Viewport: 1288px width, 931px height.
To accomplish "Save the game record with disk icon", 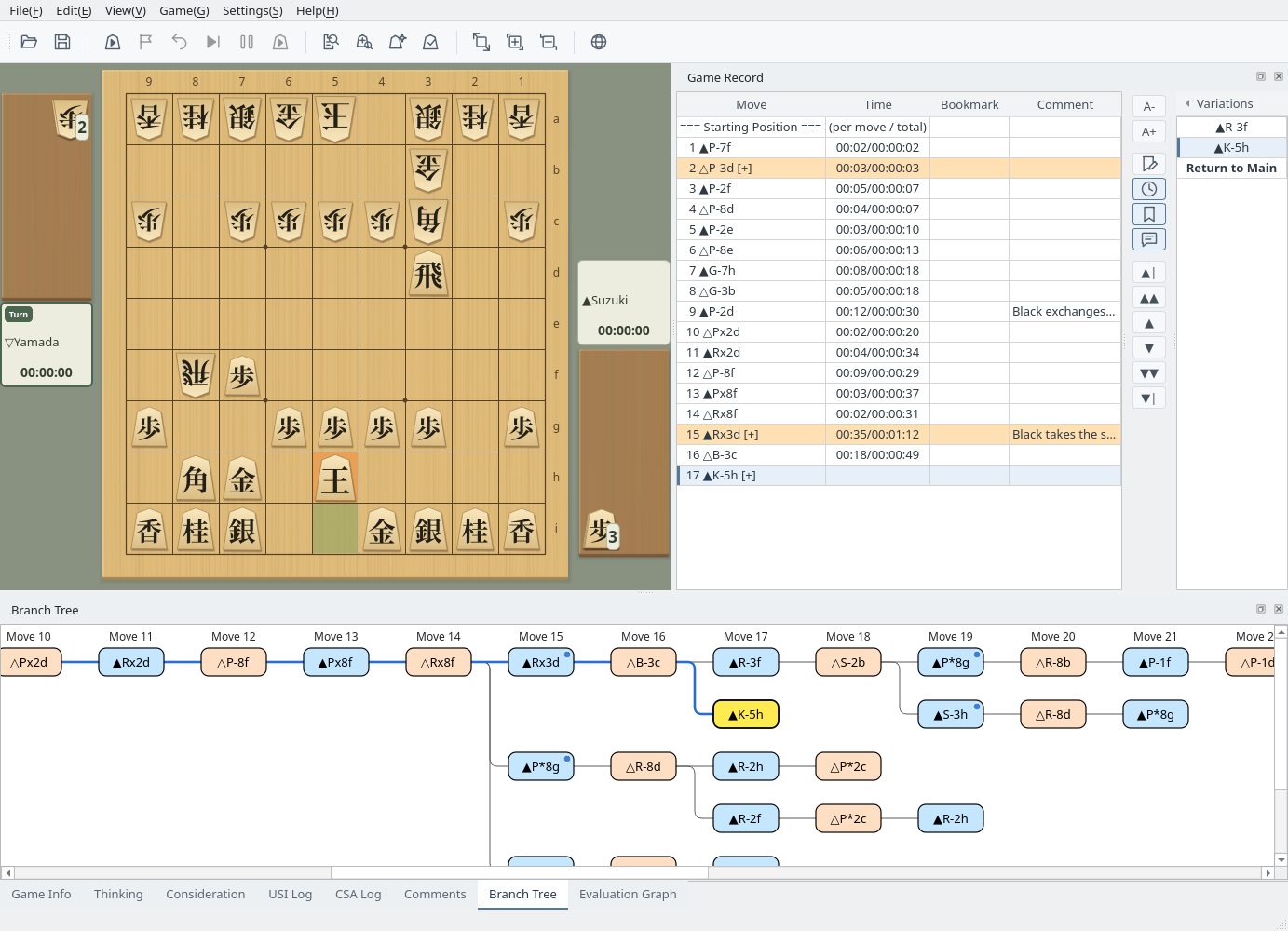I will point(62,42).
